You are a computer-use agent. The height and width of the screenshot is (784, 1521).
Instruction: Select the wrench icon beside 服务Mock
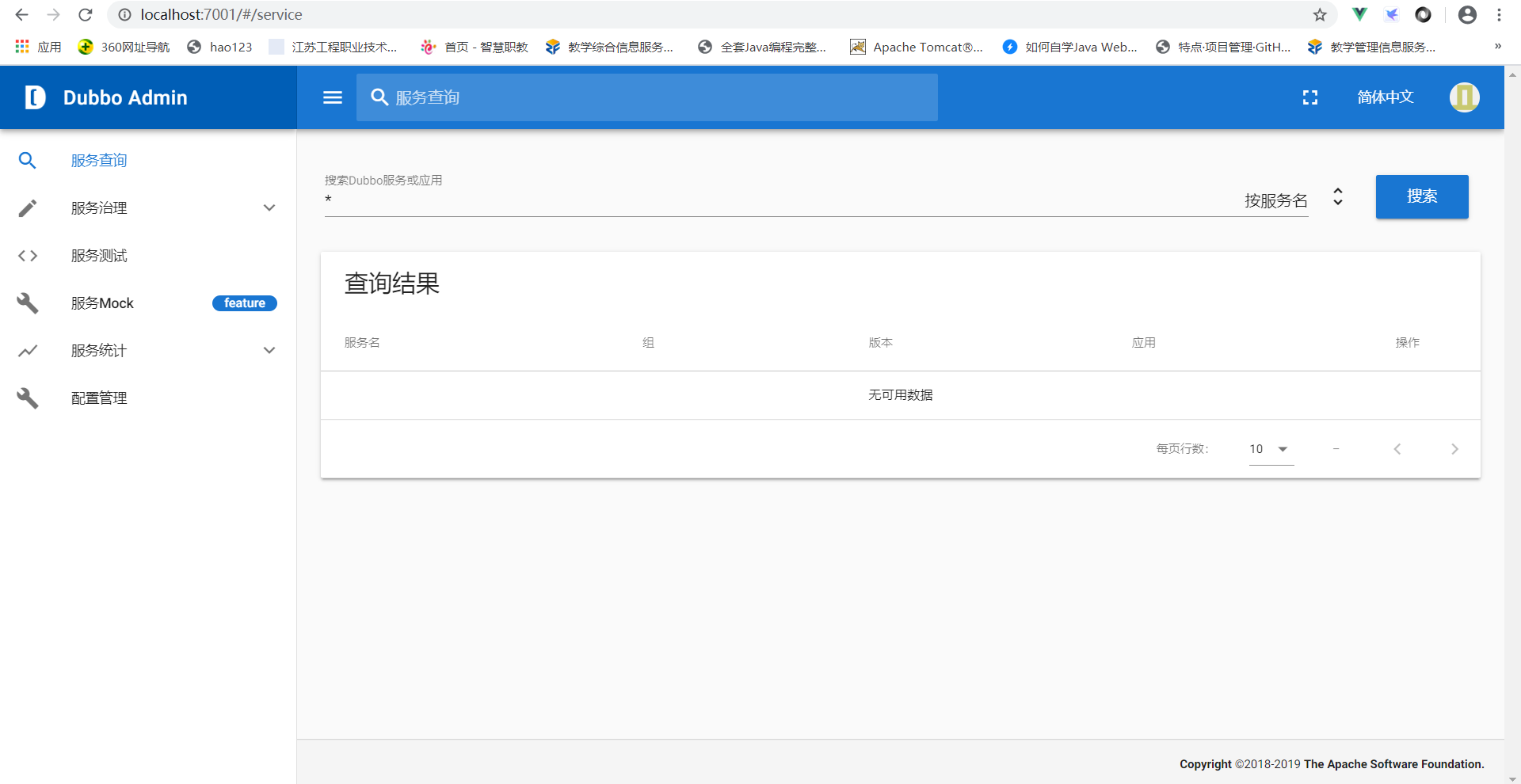pyautogui.click(x=28, y=303)
